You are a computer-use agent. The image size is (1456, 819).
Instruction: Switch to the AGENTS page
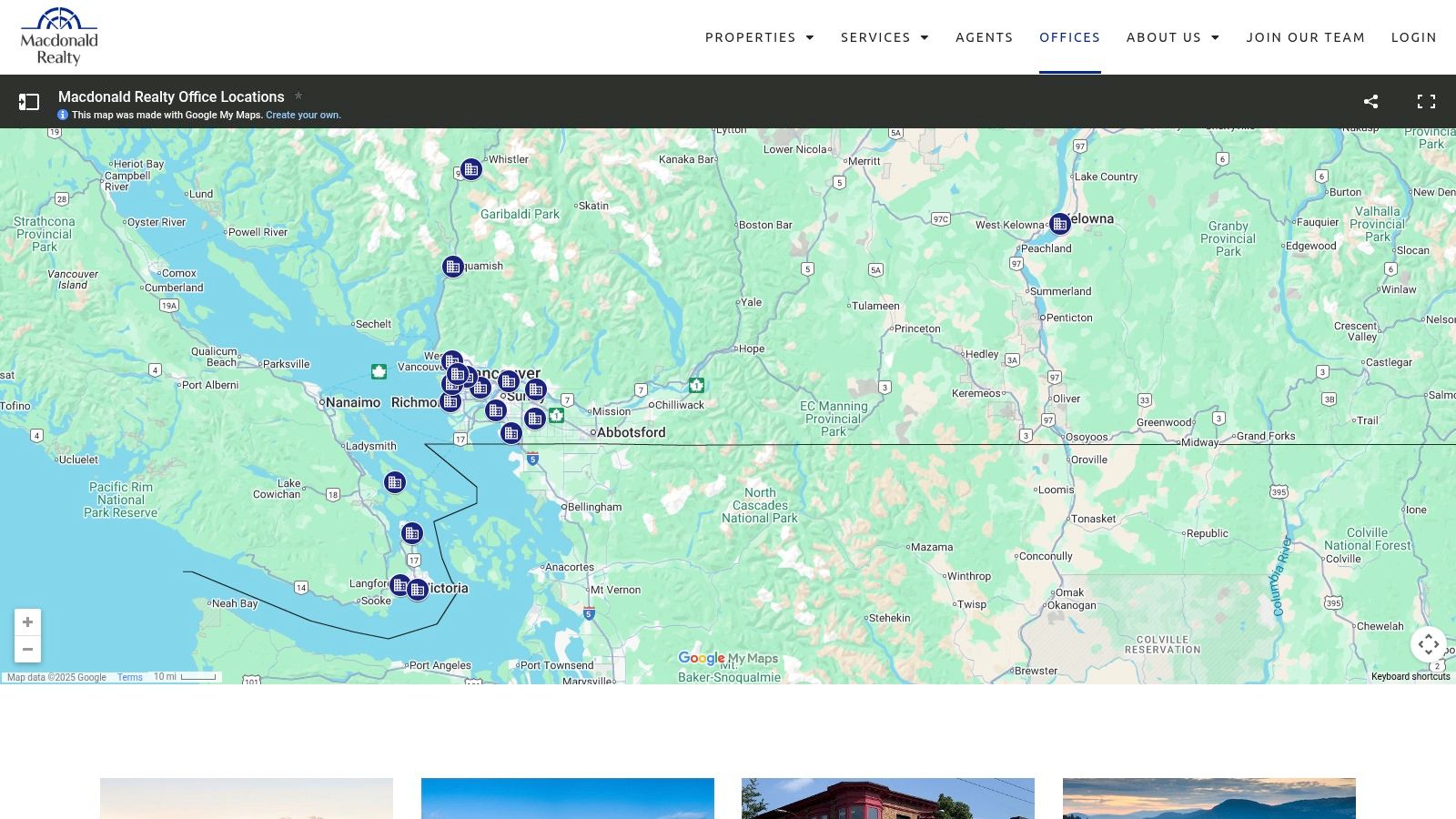pos(984,37)
